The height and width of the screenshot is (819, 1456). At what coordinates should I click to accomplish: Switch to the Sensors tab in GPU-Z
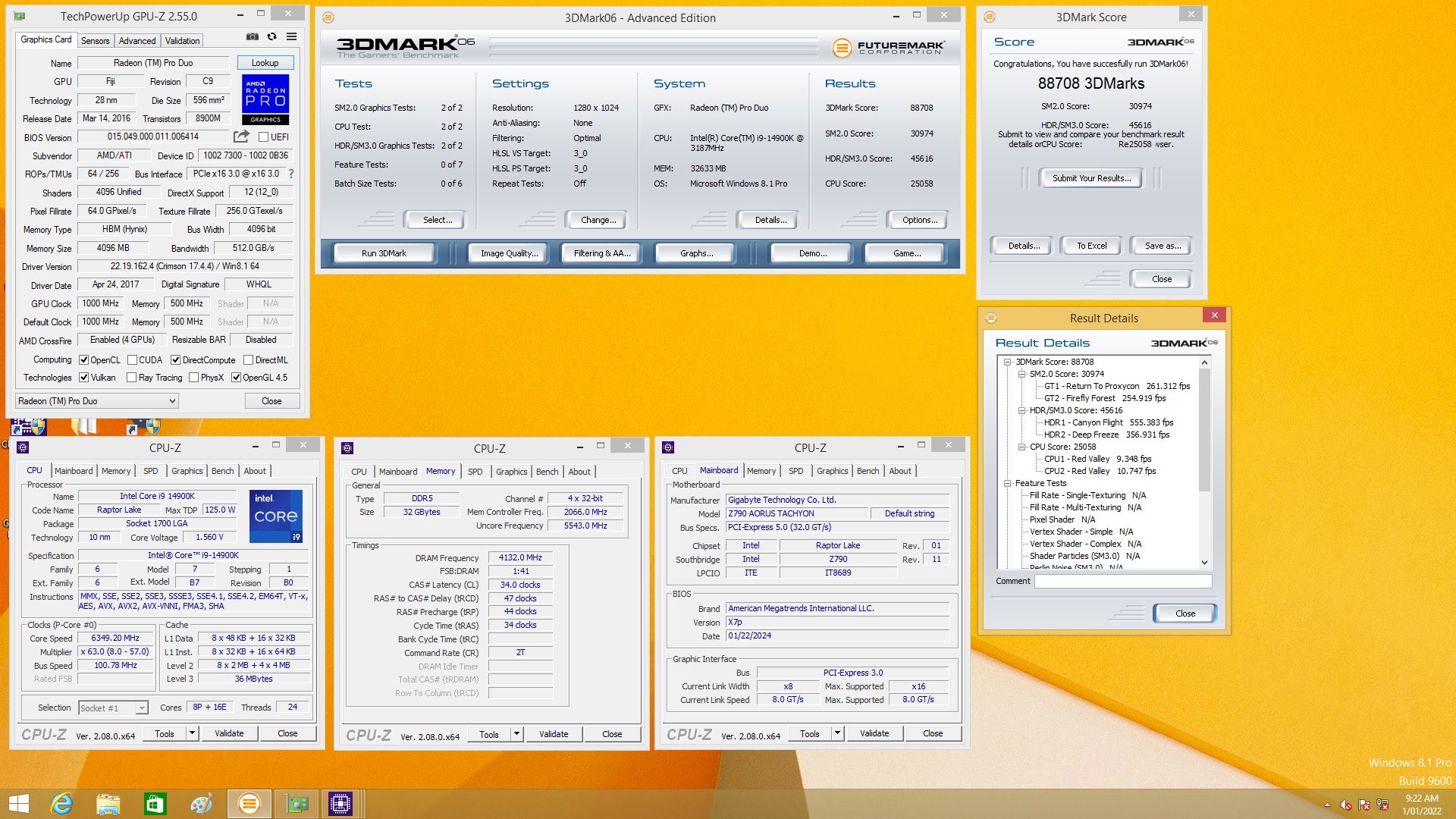pos(96,41)
